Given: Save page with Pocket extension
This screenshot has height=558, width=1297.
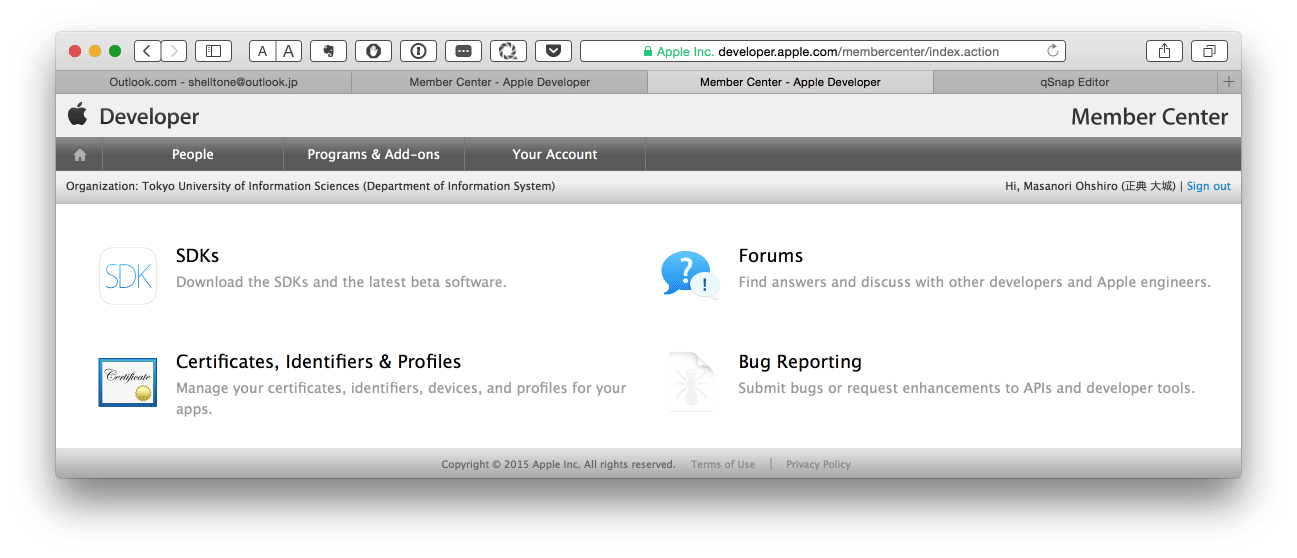Looking at the screenshot, I should 553,51.
